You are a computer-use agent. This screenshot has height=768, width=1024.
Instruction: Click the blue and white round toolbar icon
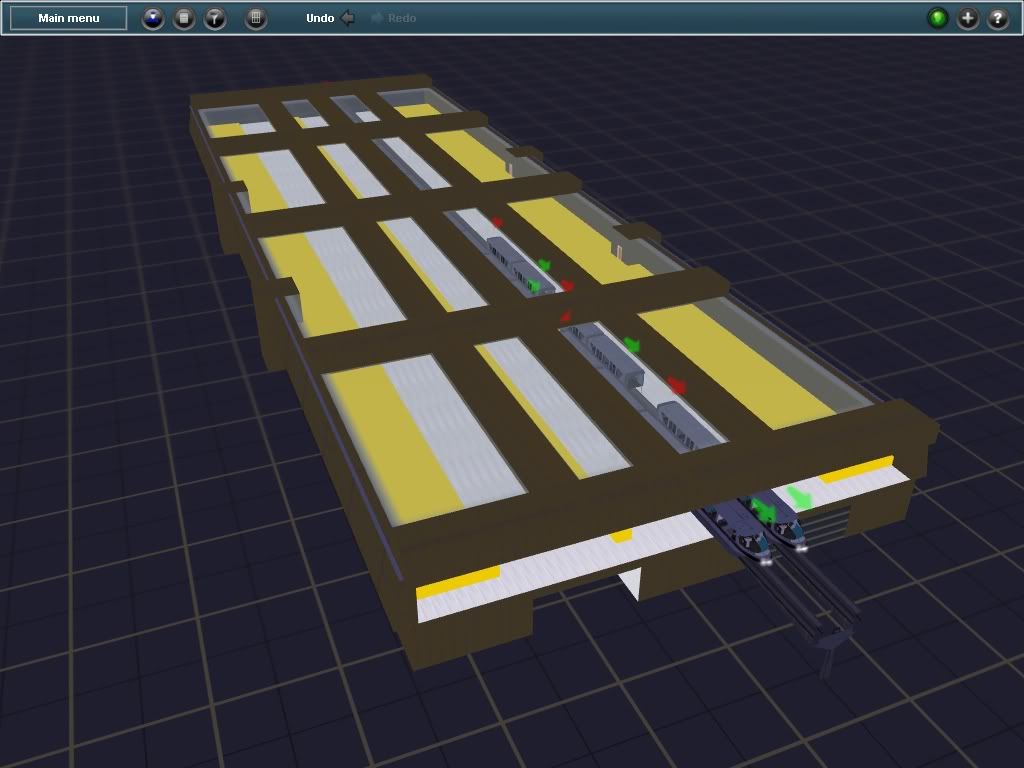(x=153, y=18)
